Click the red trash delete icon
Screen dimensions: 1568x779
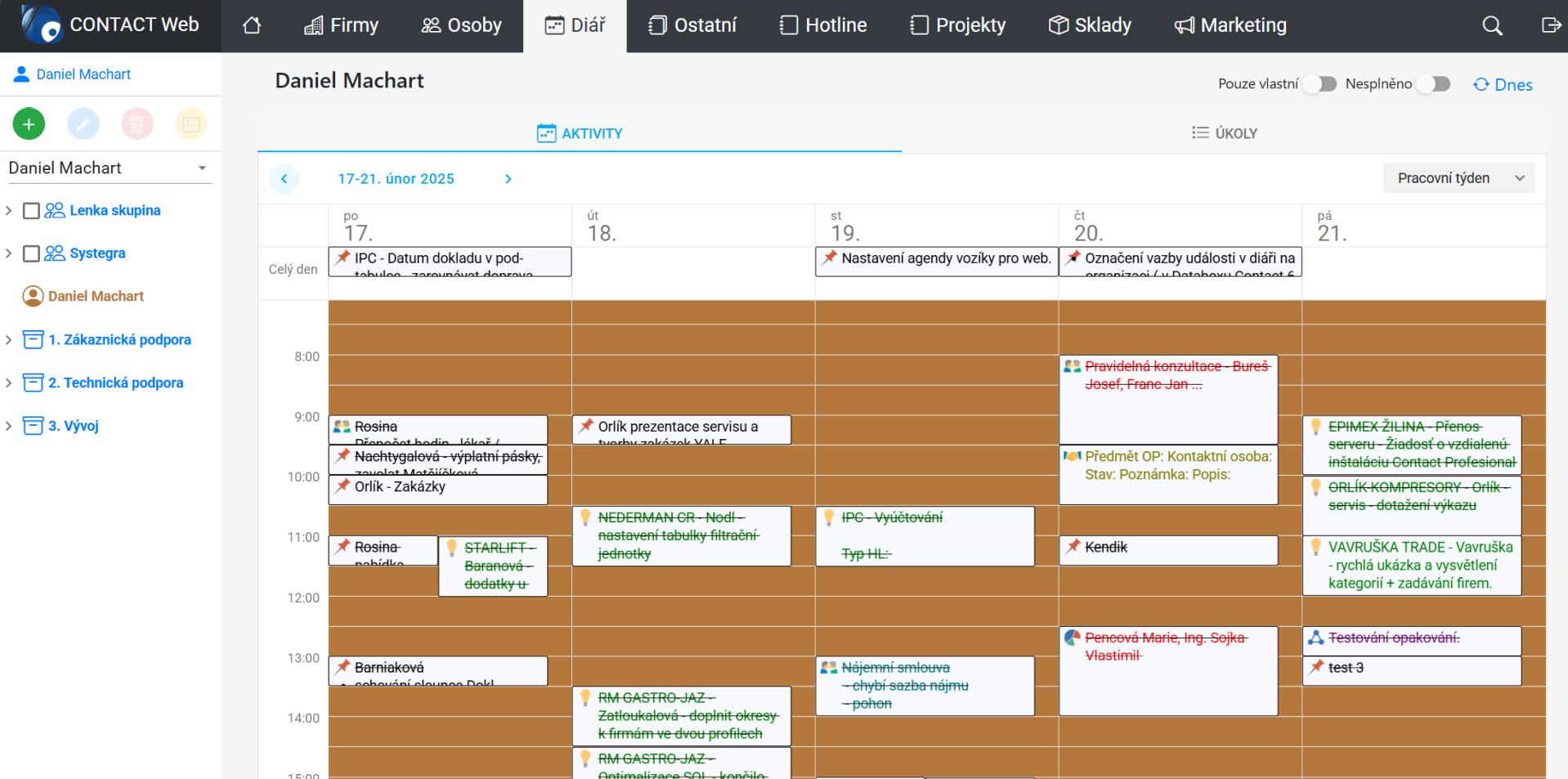pos(137,124)
